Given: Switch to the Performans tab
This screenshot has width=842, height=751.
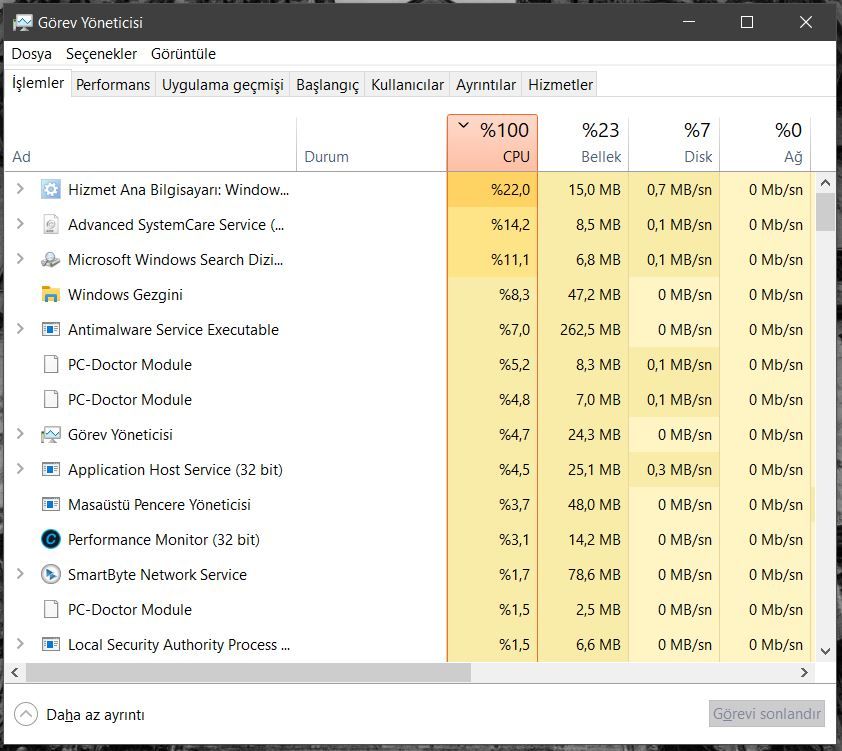Looking at the screenshot, I should click(x=113, y=85).
